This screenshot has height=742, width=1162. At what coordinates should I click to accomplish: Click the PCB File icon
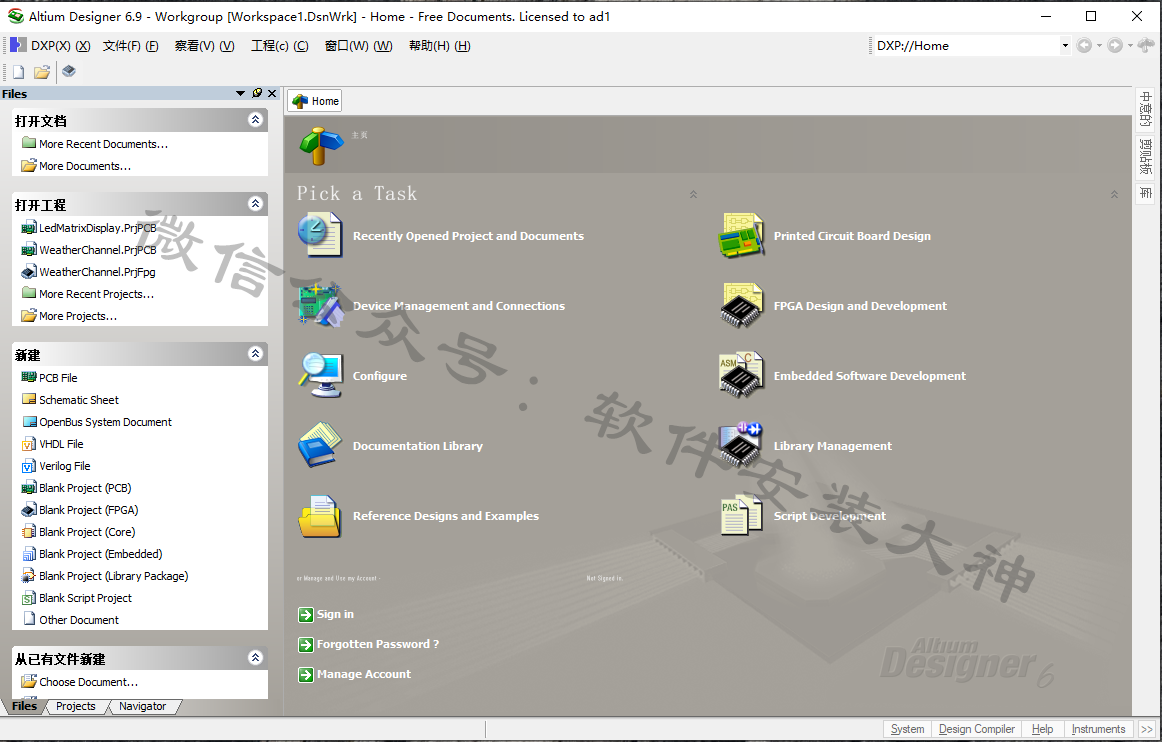pyautogui.click(x=29, y=377)
